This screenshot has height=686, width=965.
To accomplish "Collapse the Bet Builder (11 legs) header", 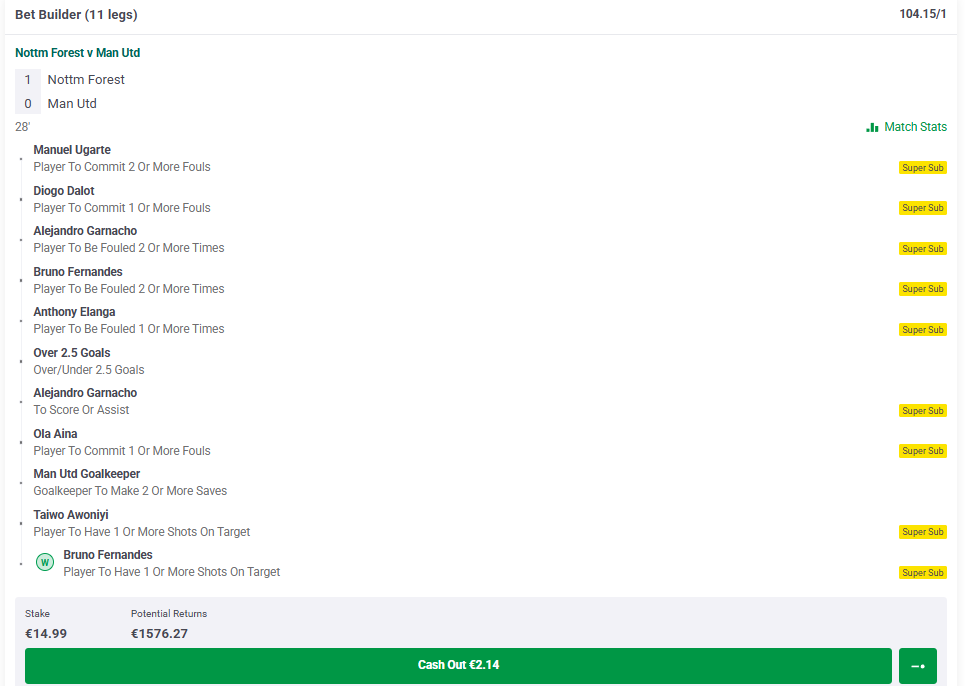I will 77,15.
